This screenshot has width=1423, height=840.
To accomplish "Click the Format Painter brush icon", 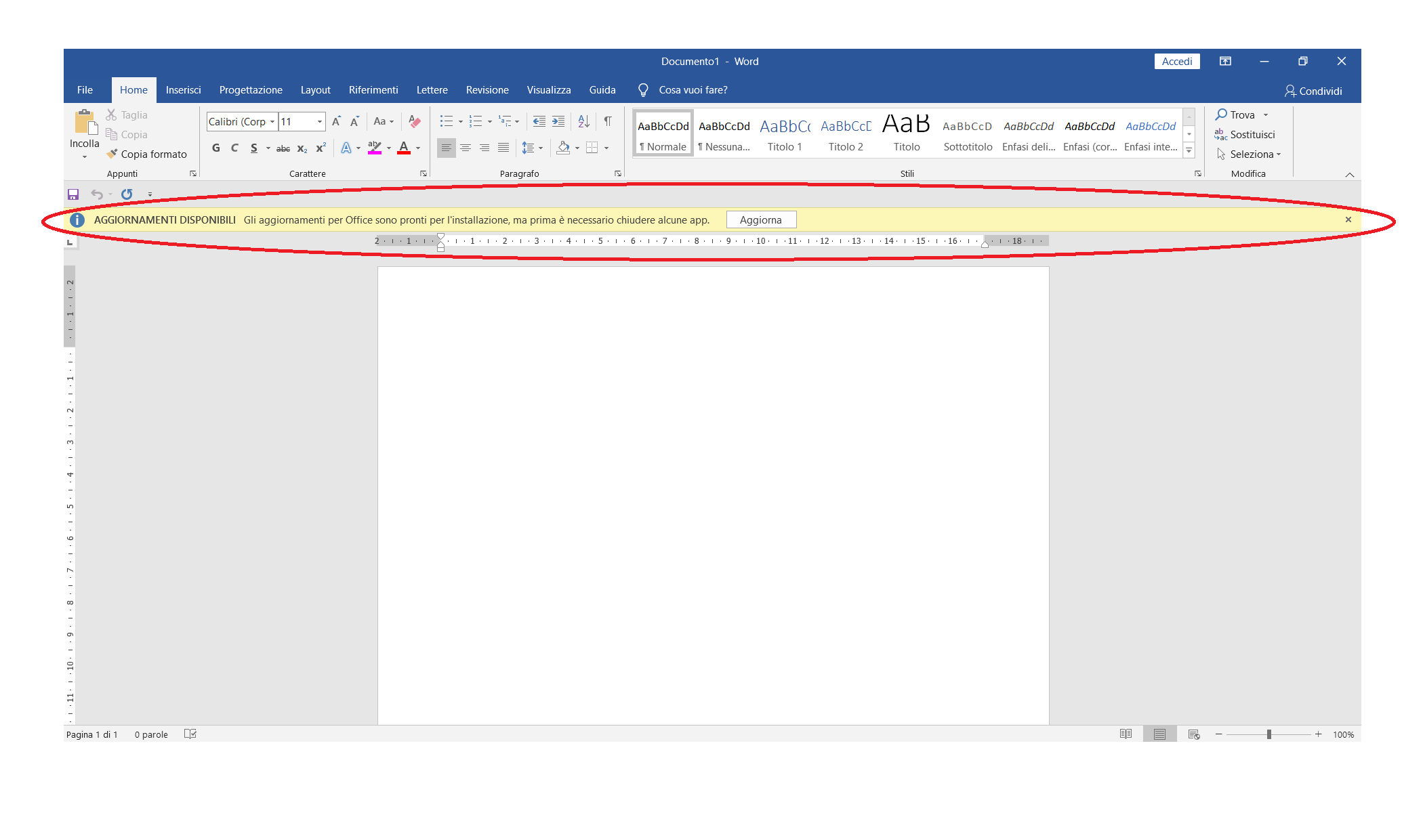I will pyautogui.click(x=112, y=154).
